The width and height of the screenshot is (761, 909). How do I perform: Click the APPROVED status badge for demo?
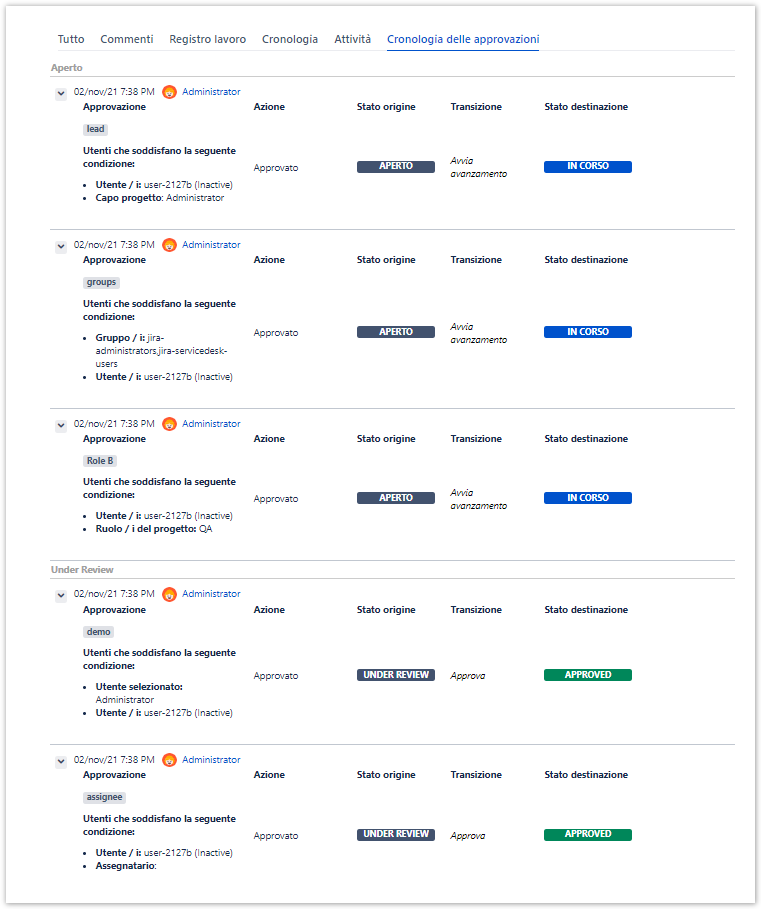588,675
